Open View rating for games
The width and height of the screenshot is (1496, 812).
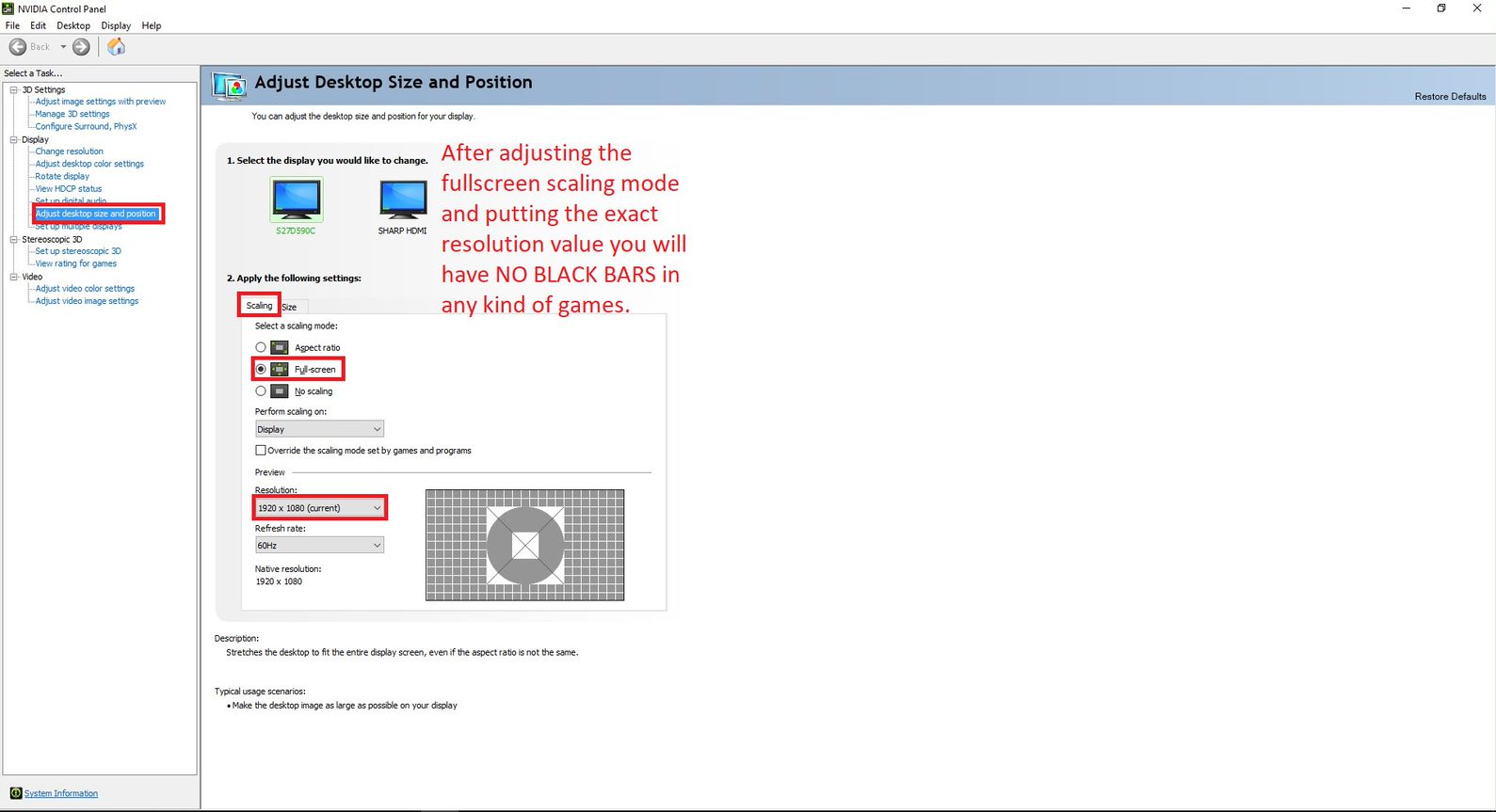point(76,263)
